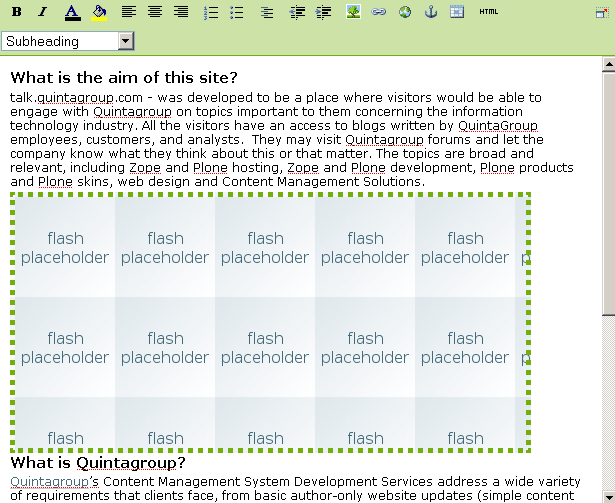Click the words 'Content Management Solutions.'
615x503 pixels.
[x=323, y=182]
